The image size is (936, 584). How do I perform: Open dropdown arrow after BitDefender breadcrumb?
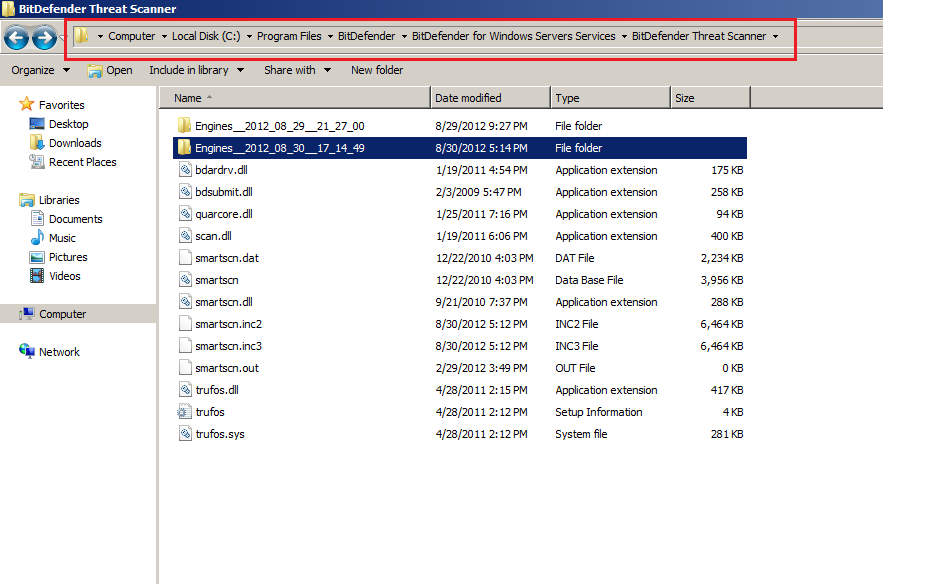[x=404, y=36]
